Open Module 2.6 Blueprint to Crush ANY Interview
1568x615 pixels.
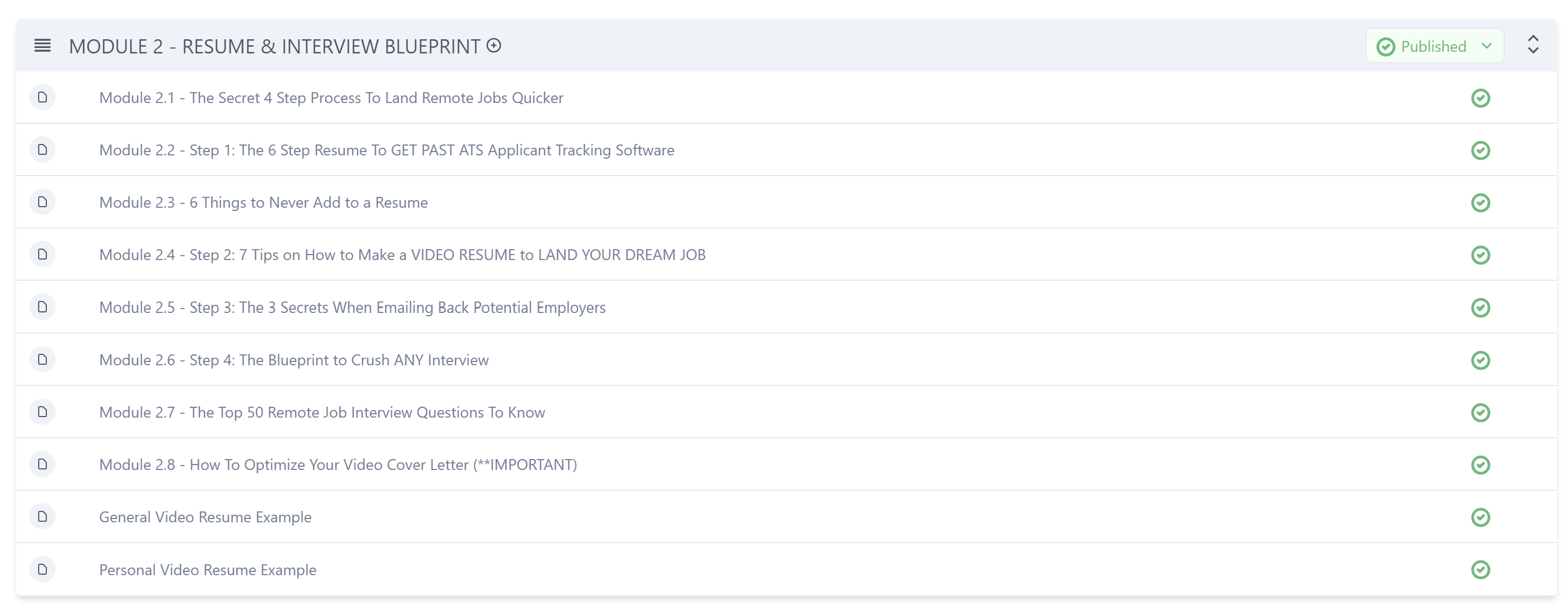(x=294, y=360)
